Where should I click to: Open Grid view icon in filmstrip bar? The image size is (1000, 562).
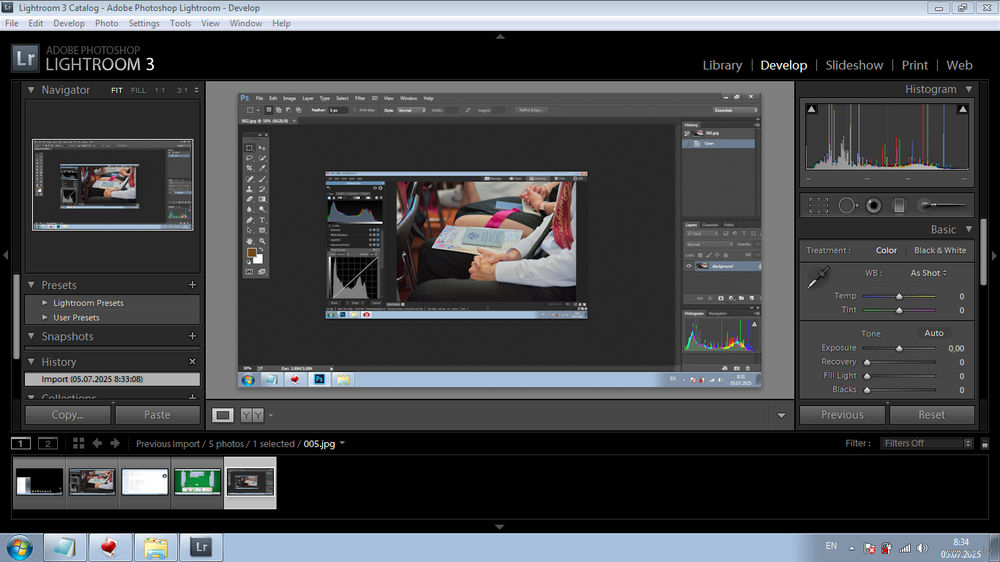click(78, 443)
